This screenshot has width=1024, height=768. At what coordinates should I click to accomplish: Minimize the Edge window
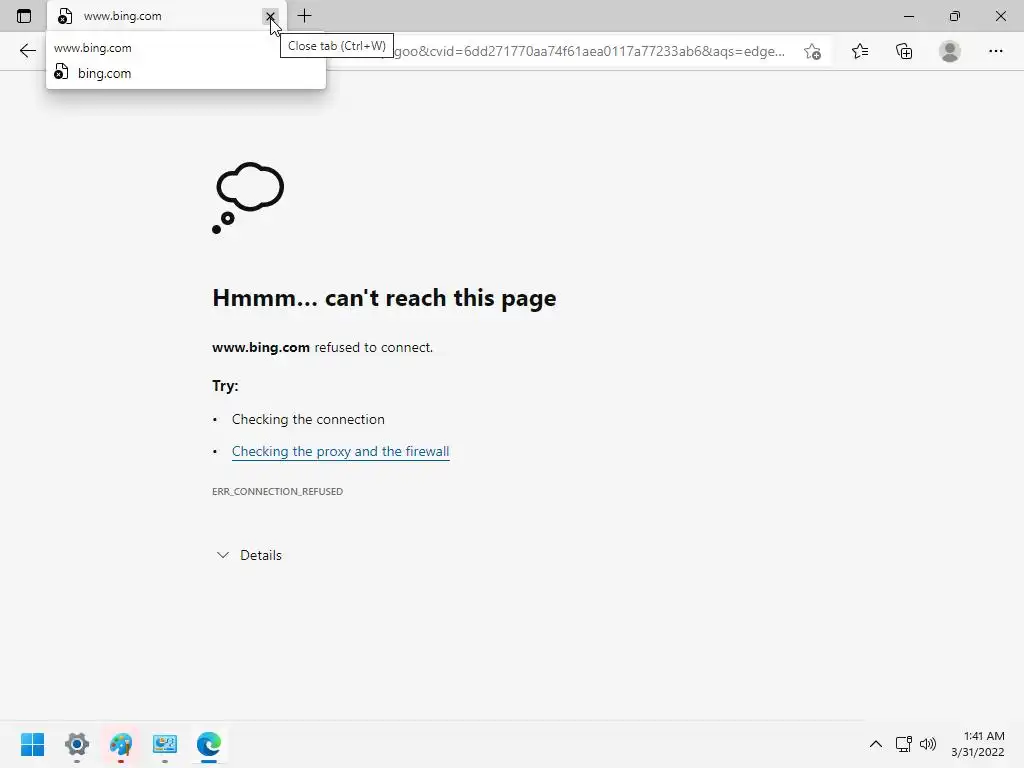coord(908,16)
